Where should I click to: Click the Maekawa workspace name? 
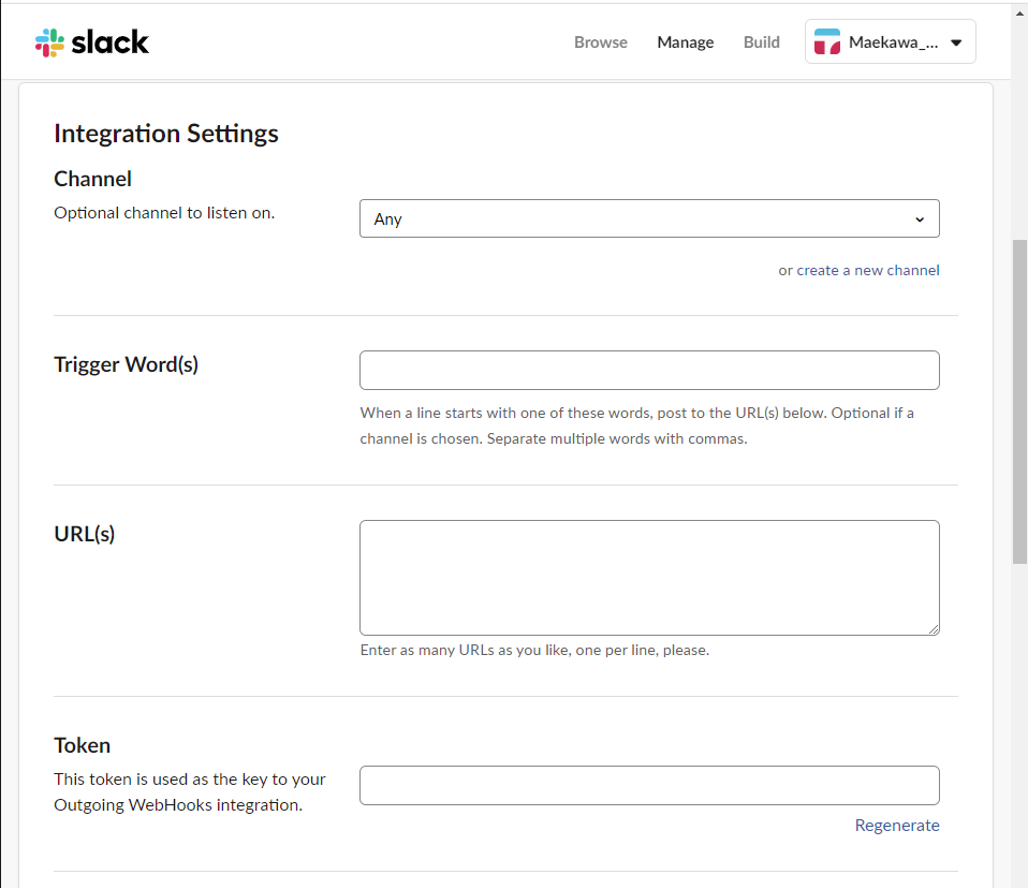pos(893,42)
